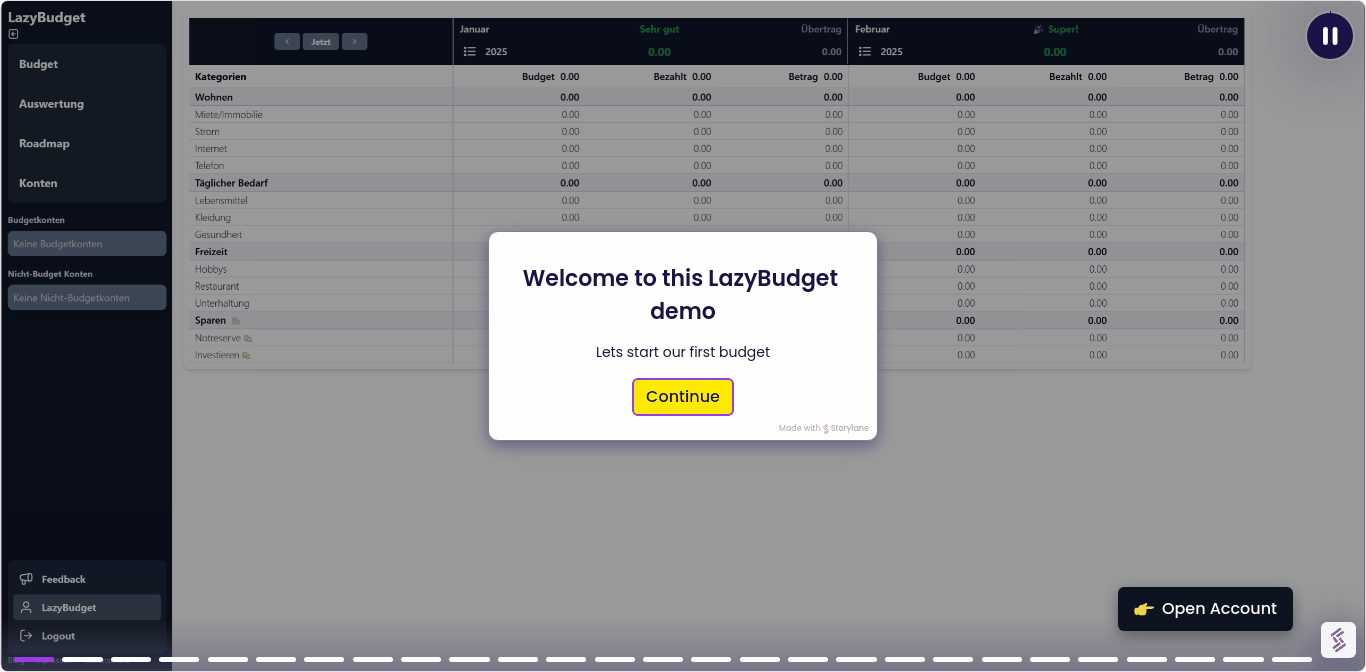Select the Restaurant category row
Image resolution: width=1366 pixels, height=672 pixels.
[x=717, y=287]
